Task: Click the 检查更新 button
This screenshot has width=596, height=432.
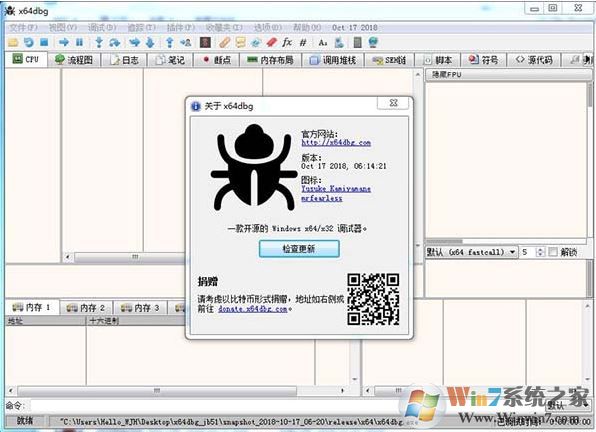Action: [x=299, y=249]
